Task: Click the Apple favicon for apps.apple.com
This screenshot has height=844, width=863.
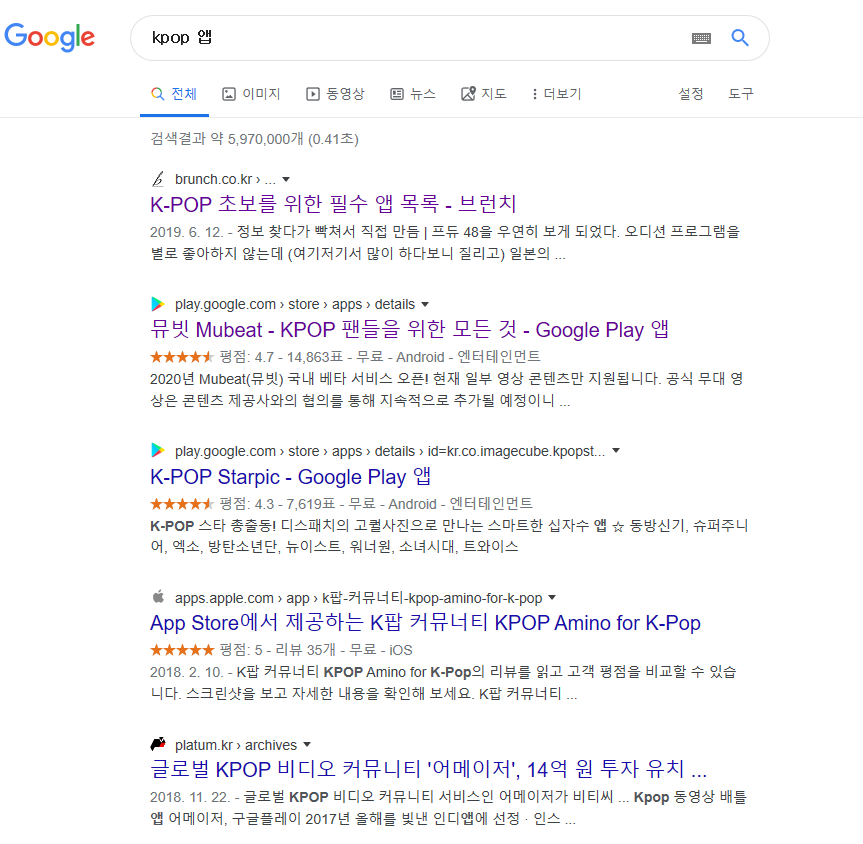Action: tap(158, 597)
